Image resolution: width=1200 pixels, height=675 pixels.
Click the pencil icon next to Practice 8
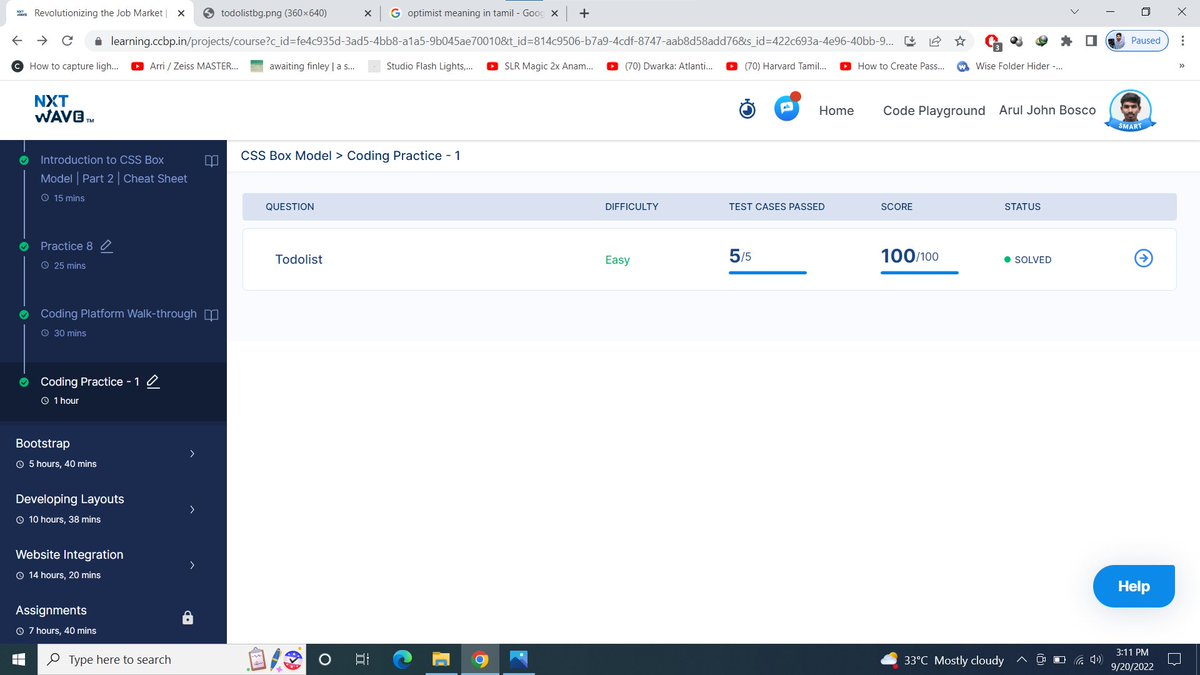(x=105, y=246)
